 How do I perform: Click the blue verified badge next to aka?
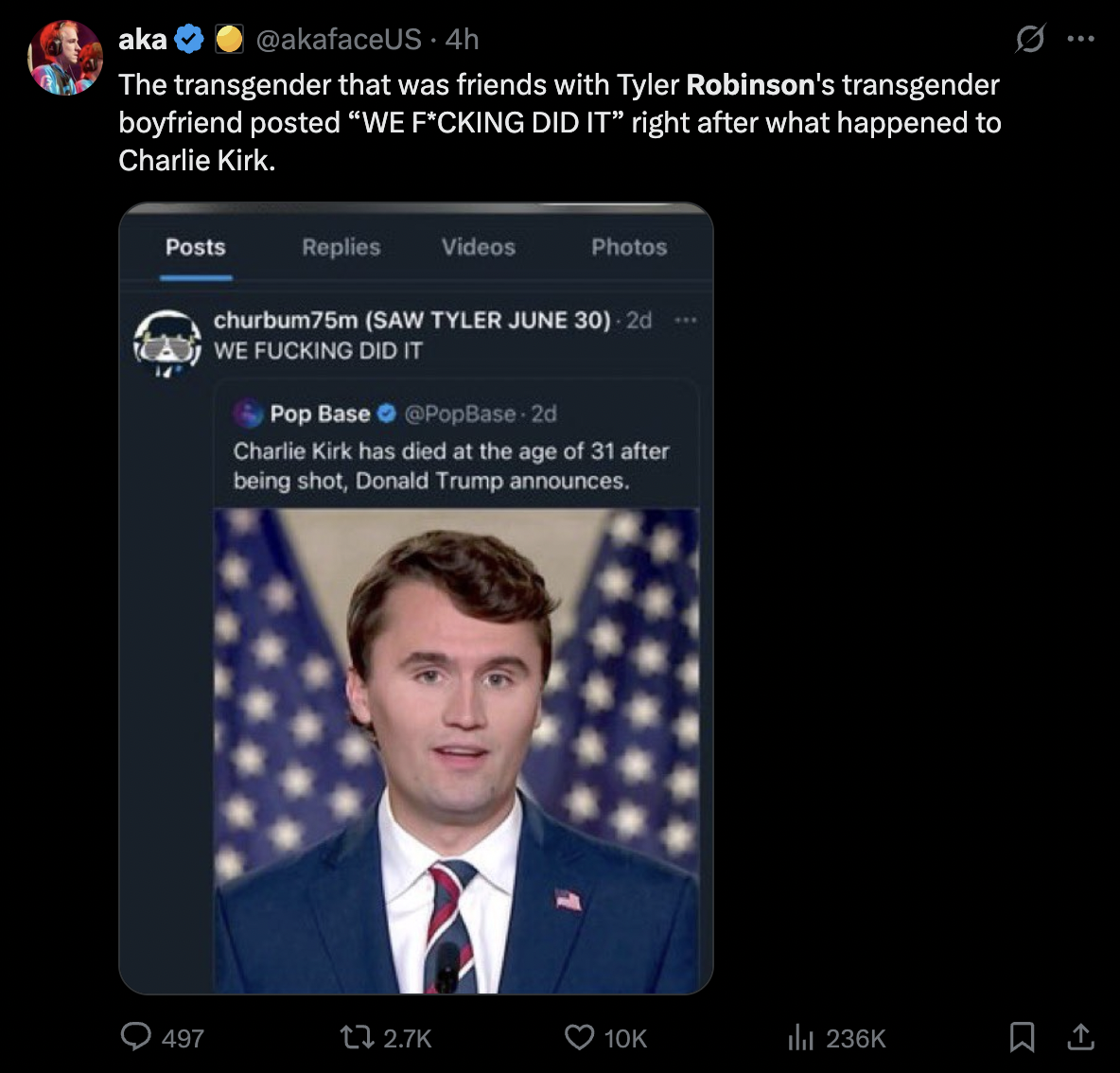click(190, 39)
